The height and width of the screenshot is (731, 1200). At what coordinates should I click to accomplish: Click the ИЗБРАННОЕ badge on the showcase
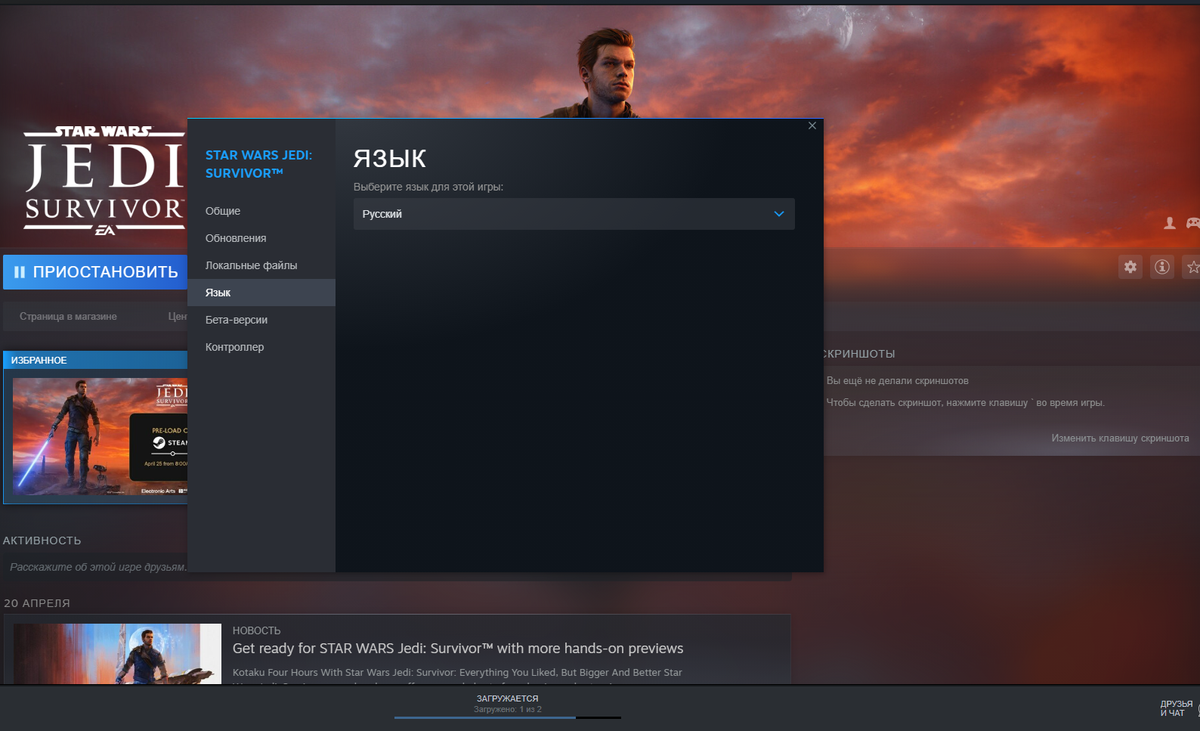click(x=38, y=359)
